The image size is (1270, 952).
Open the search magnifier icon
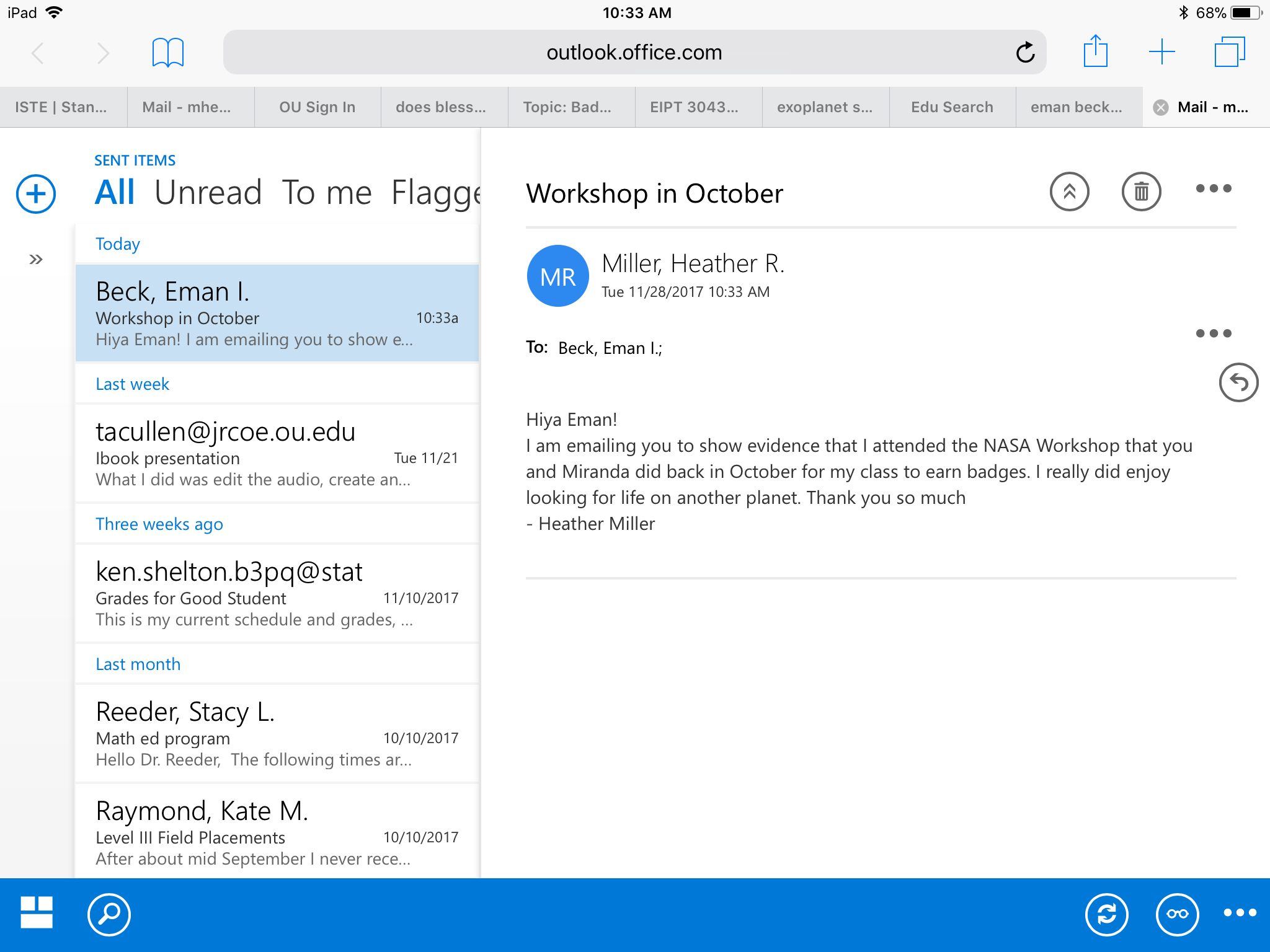point(109,914)
